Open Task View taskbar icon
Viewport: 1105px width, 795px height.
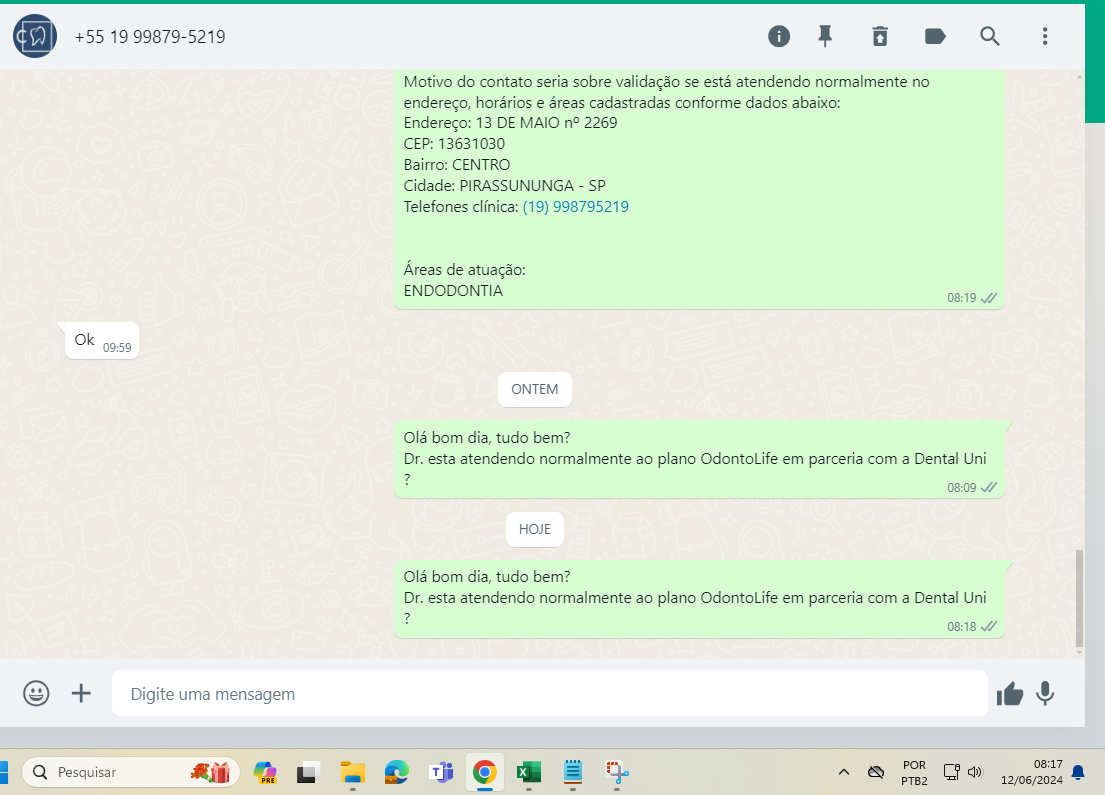click(x=308, y=772)
